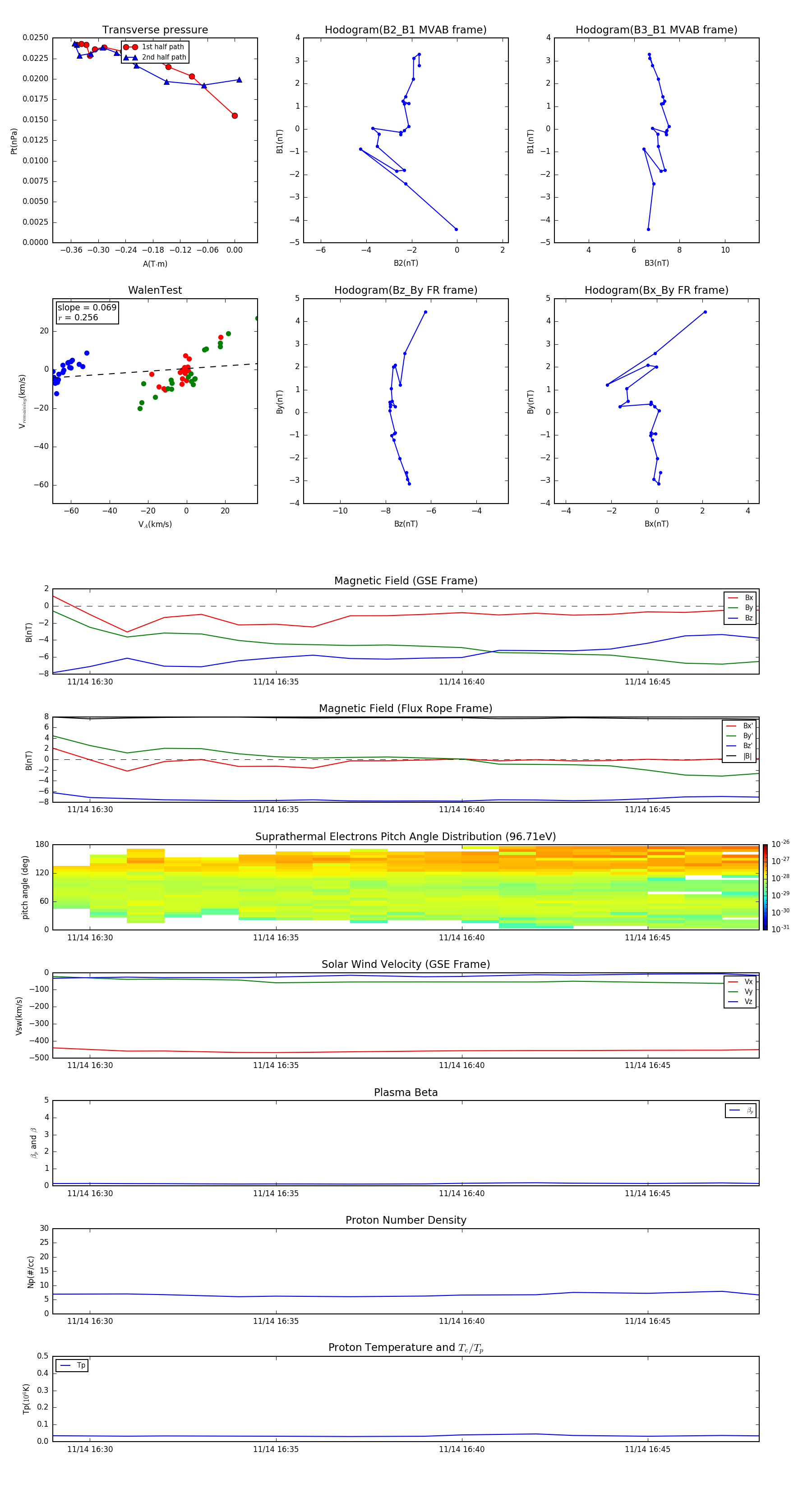Click the 'Np(#/cc)' y-axis label
This screenshot has width=812, height=1489.
click(31, 1272)
